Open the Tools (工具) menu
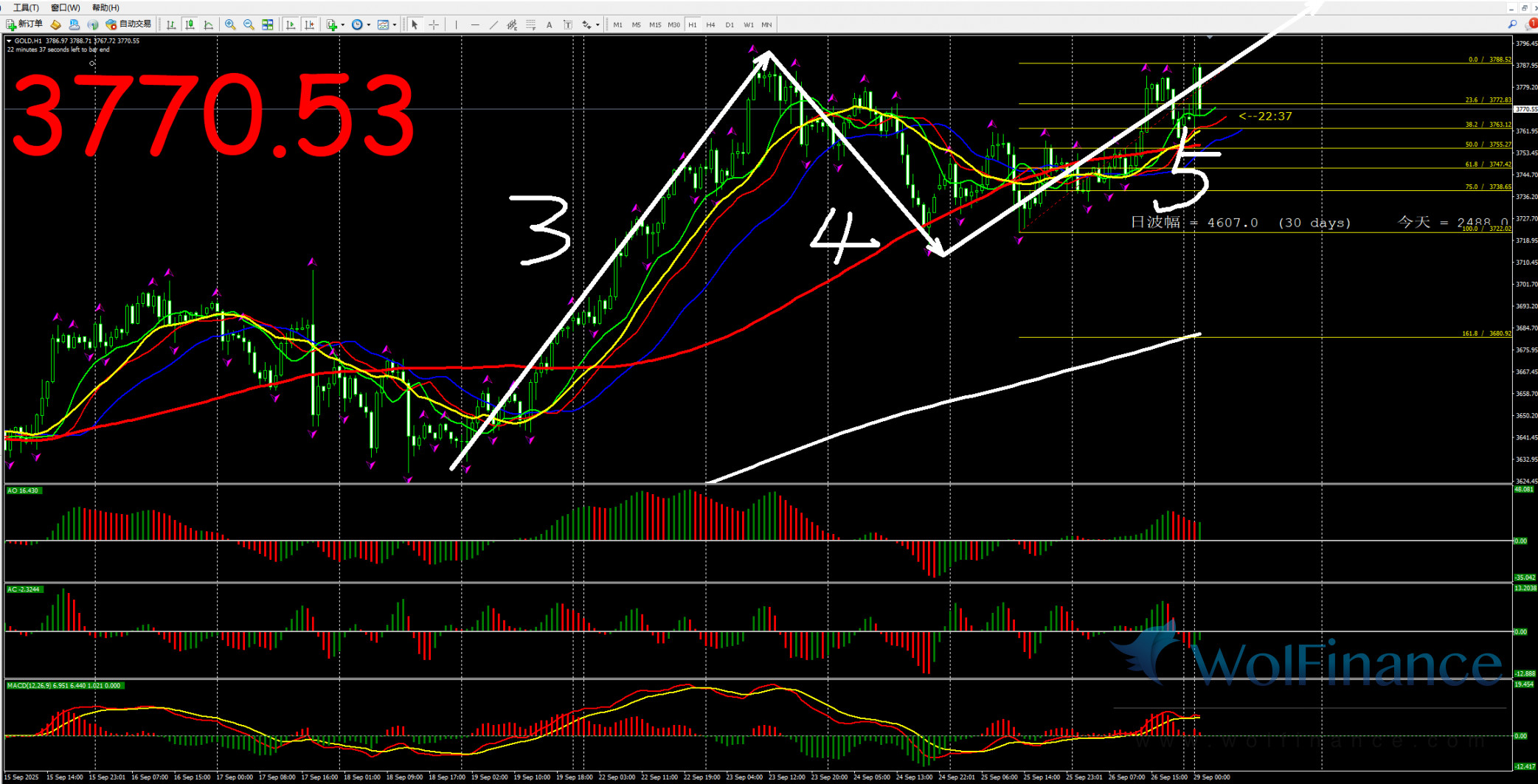 point(26,7)
